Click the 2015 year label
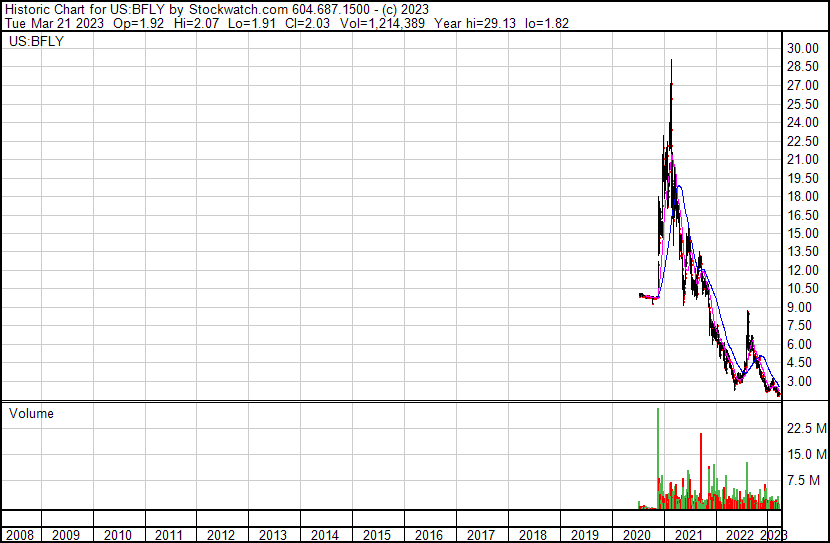 [x=377, y=535]
